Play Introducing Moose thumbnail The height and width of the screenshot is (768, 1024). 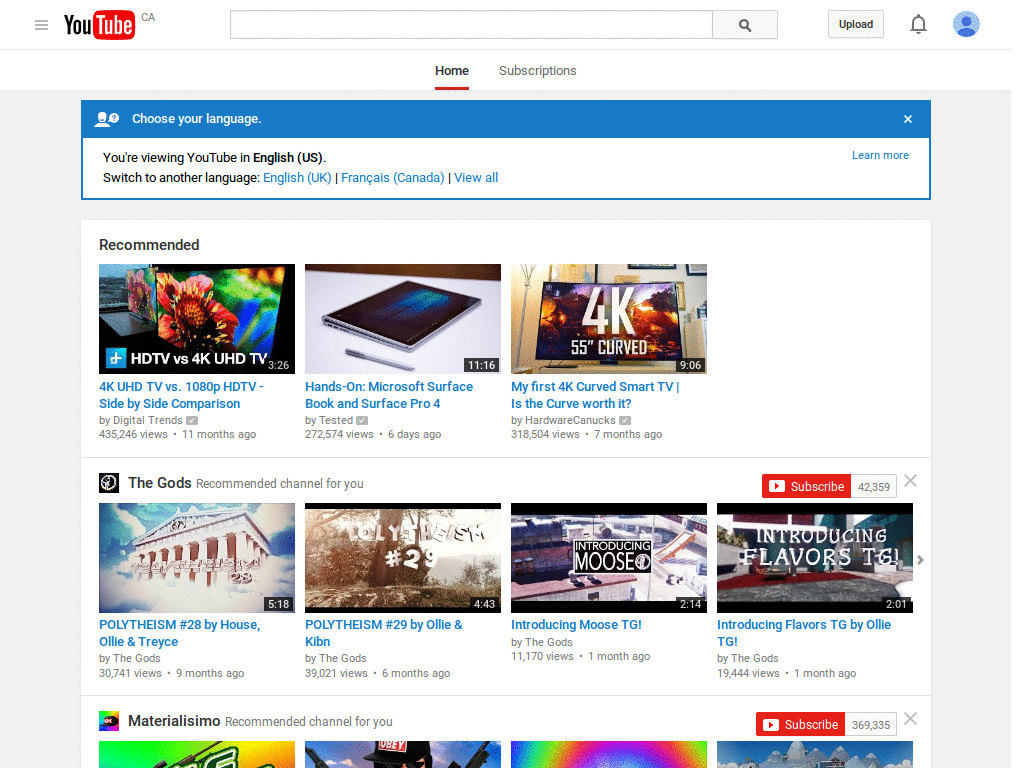pos(609,558)
